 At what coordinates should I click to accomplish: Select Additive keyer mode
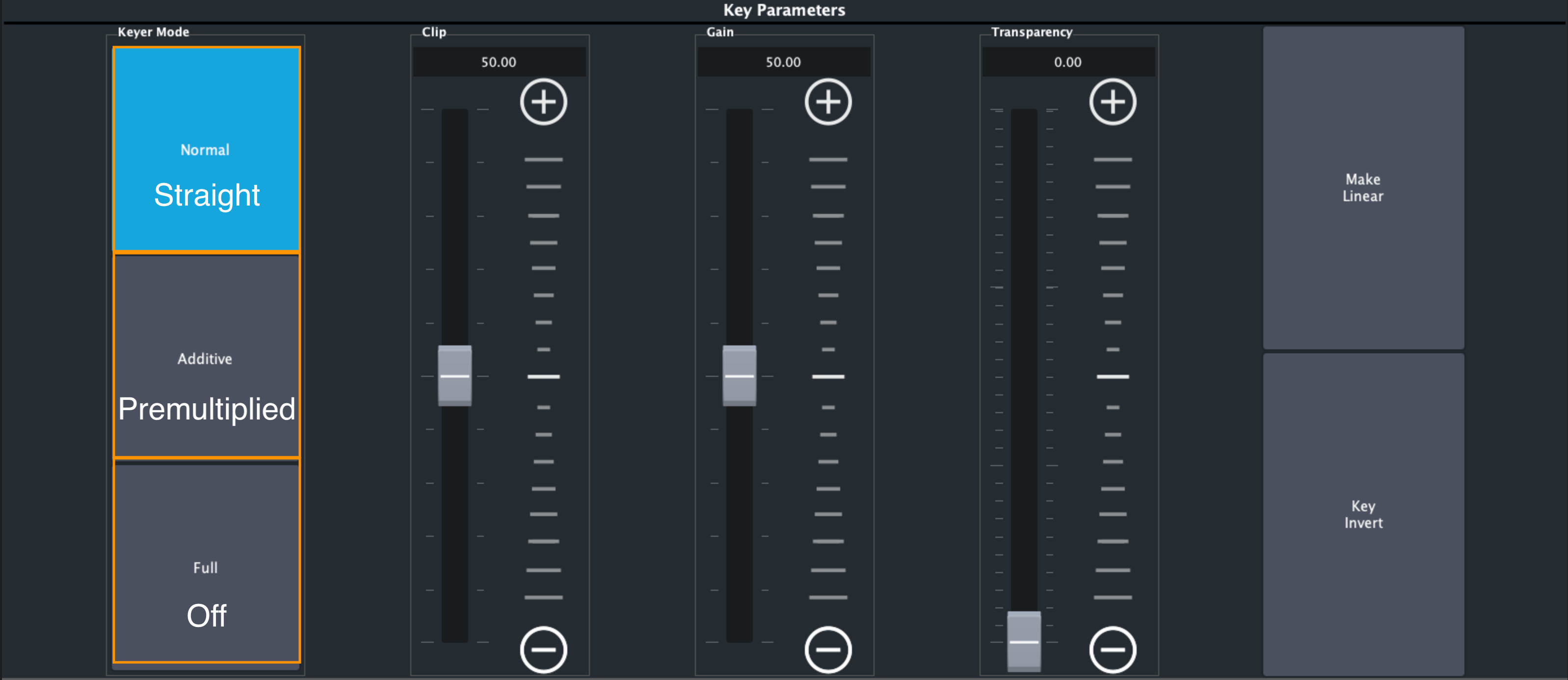(206, 356)
